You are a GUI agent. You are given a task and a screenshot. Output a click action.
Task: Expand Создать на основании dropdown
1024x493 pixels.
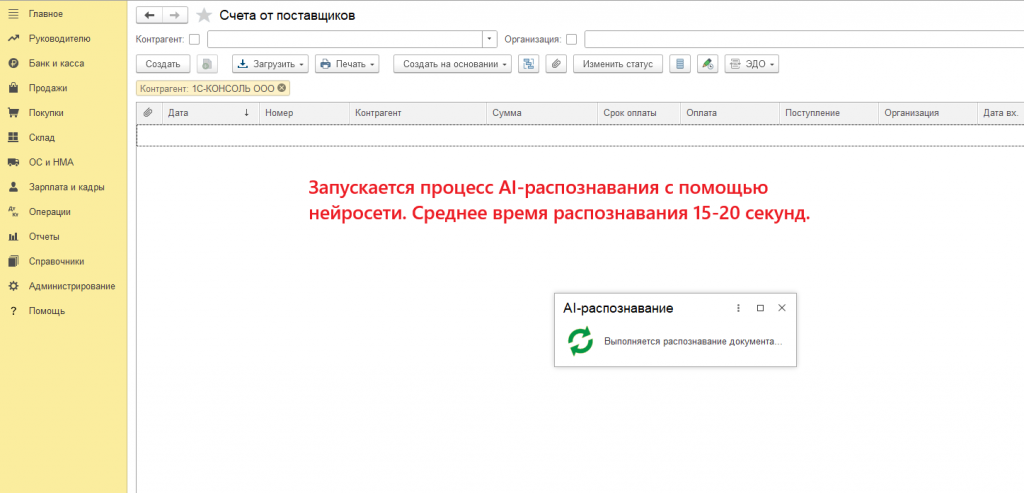pyautogui.click(x=453, y=64)
